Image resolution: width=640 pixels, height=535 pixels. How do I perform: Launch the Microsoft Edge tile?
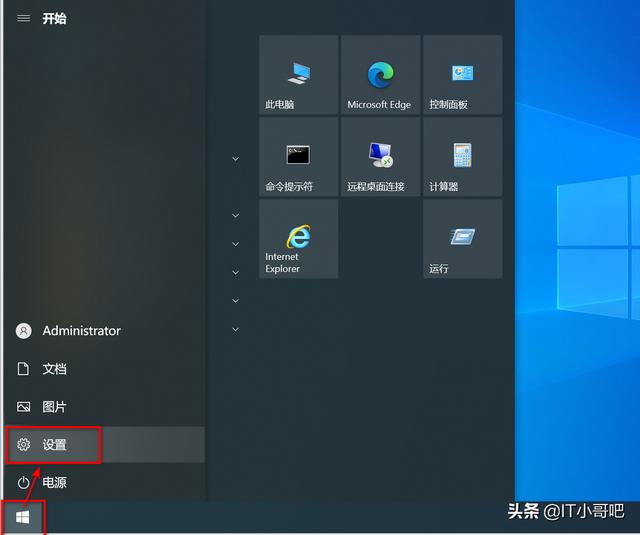(x=380, y=75)
